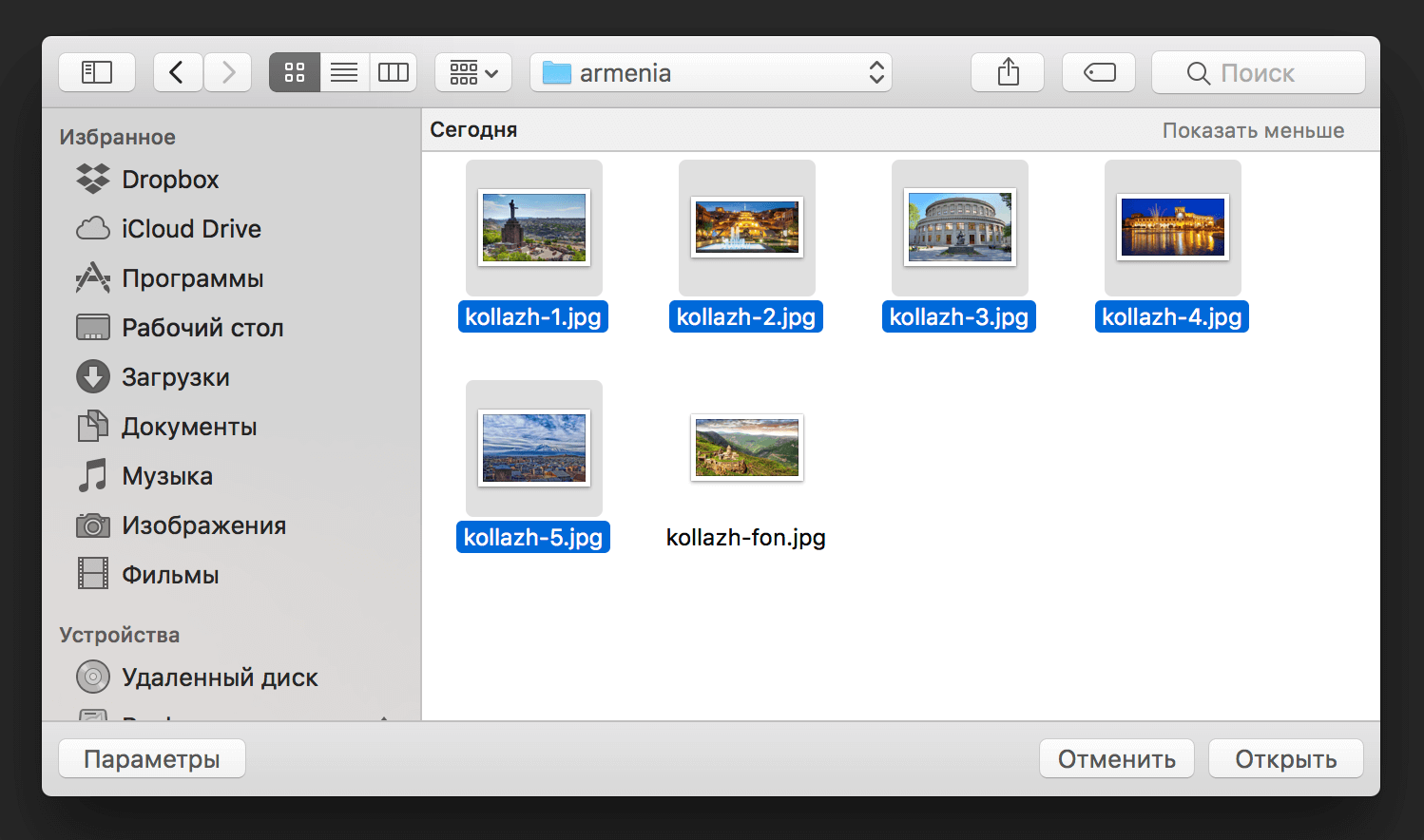1424x840 pixels.
Task: Select iCloud Drive in sidebar
Action: coord(190,229)
